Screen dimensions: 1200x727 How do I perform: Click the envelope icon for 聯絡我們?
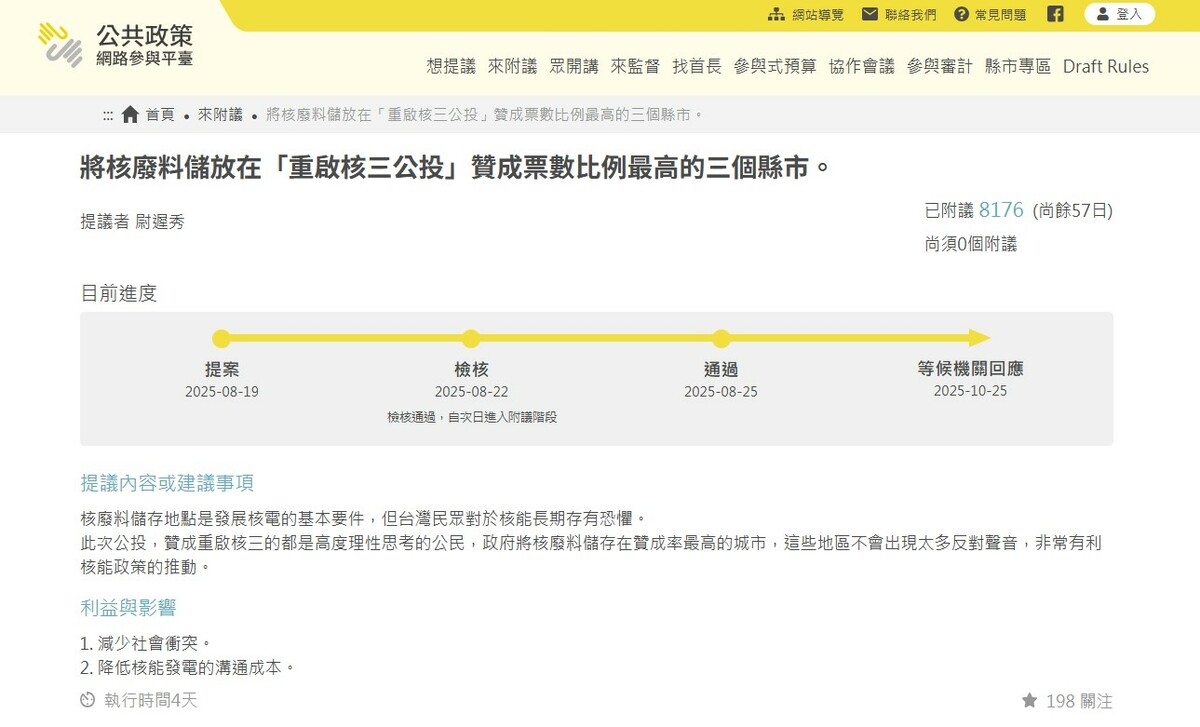click(870, 14)
